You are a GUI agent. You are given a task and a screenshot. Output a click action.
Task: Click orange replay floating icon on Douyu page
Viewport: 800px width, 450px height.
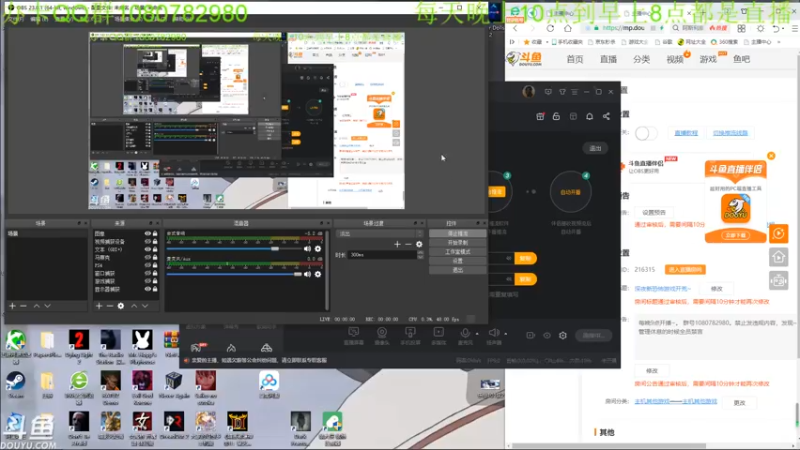pos(779,234)
